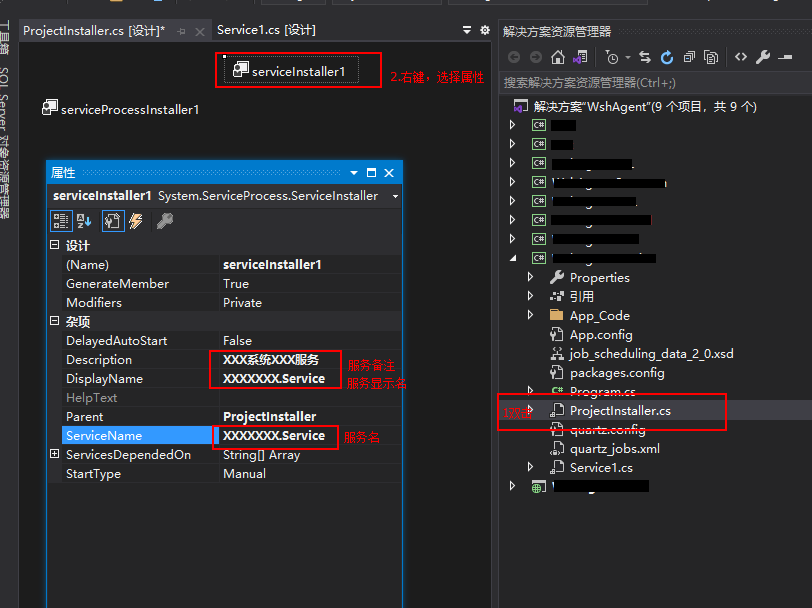Image resolution: width=812 pixels, height=608 pixels.
Task: Edit the ServiceName value XXXXXXX.Service
Action: (273, 436)
